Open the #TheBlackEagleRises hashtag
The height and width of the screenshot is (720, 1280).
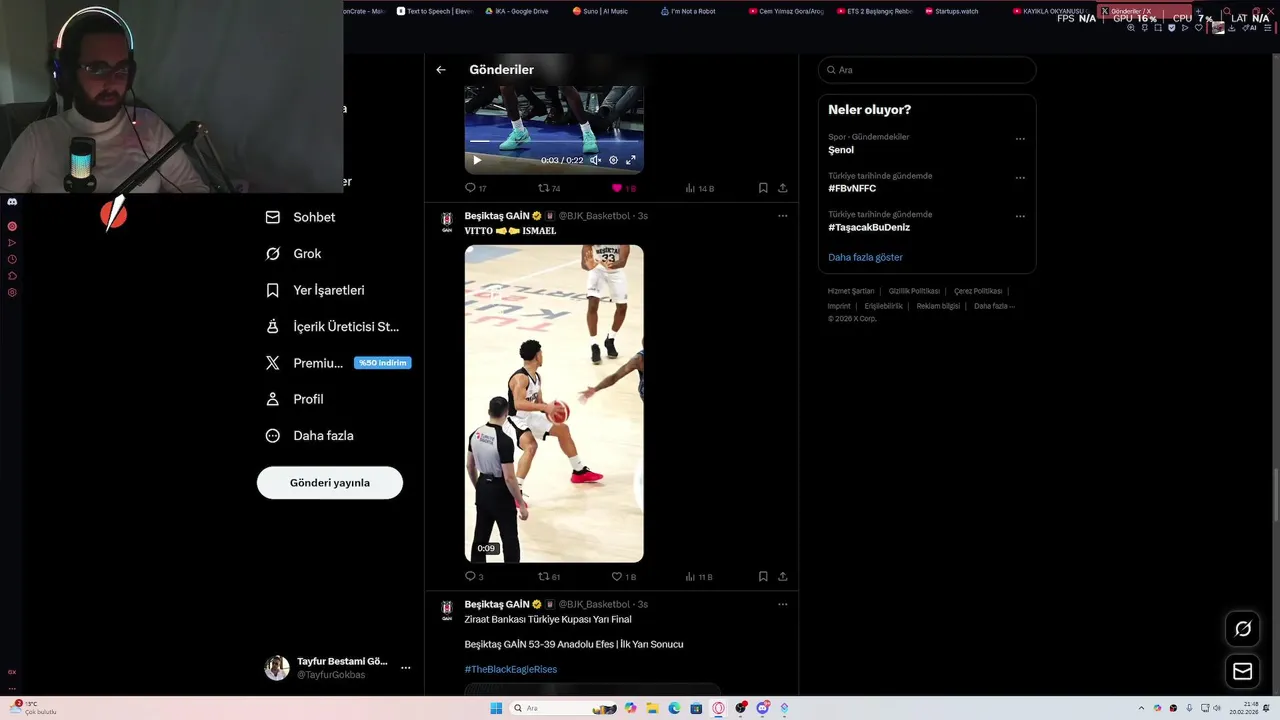510,669
